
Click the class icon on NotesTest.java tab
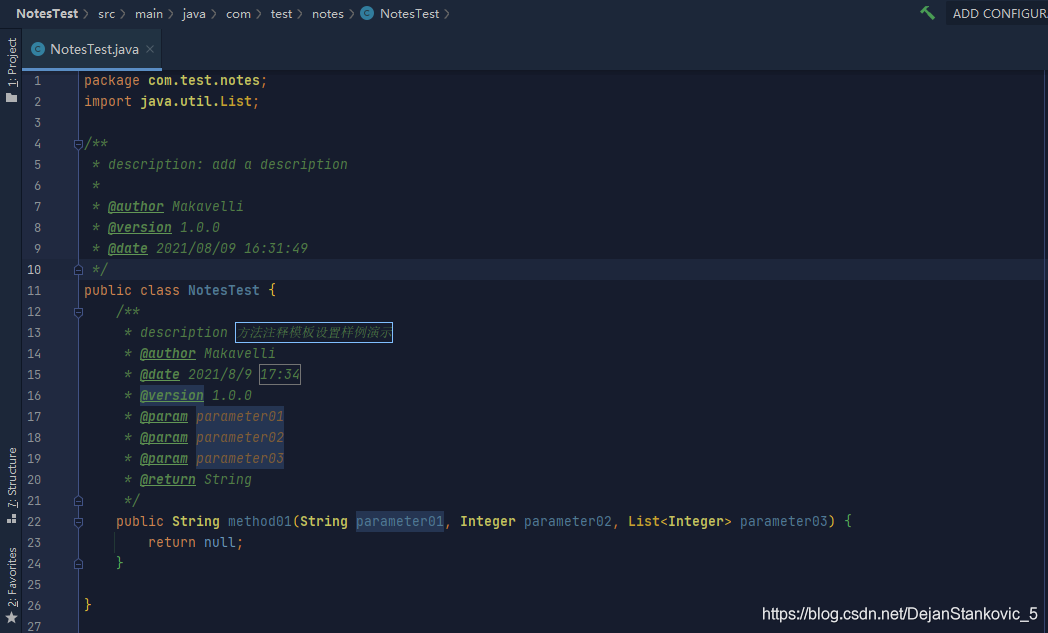point(38,49)
